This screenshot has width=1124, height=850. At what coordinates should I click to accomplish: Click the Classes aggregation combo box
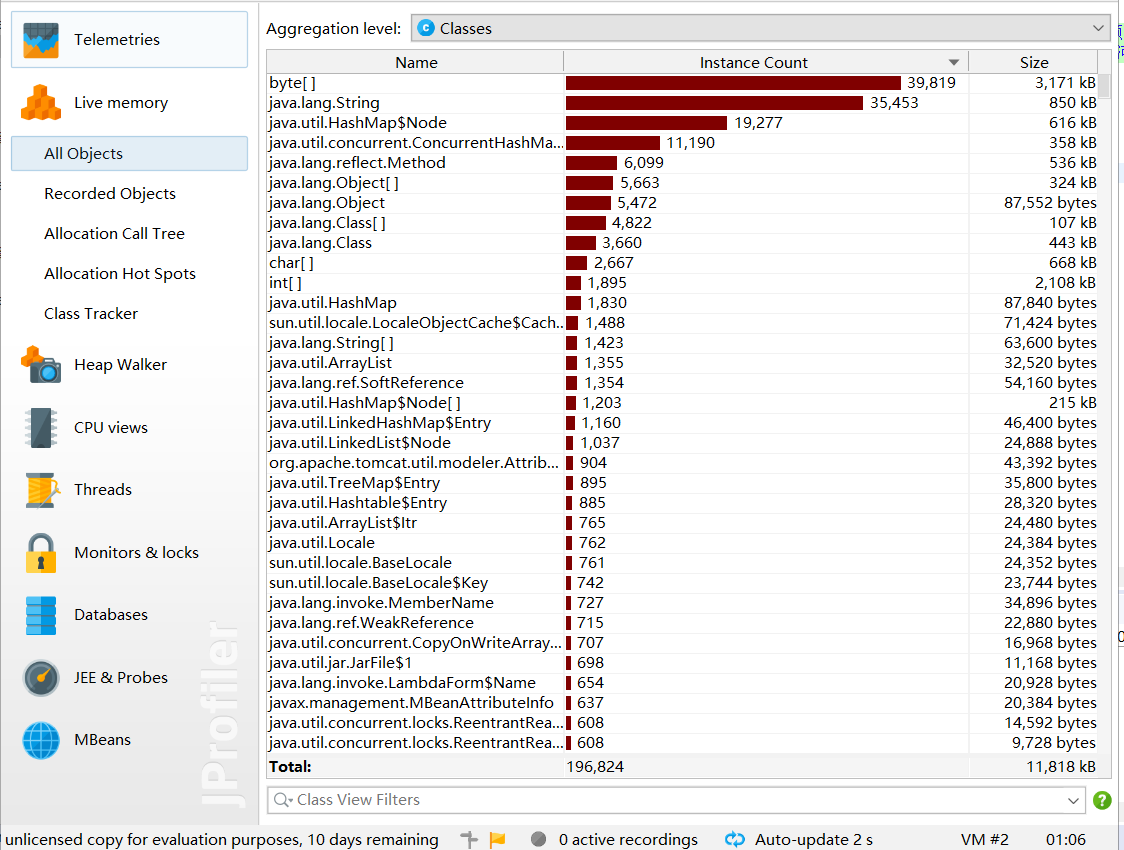[761, 28]
